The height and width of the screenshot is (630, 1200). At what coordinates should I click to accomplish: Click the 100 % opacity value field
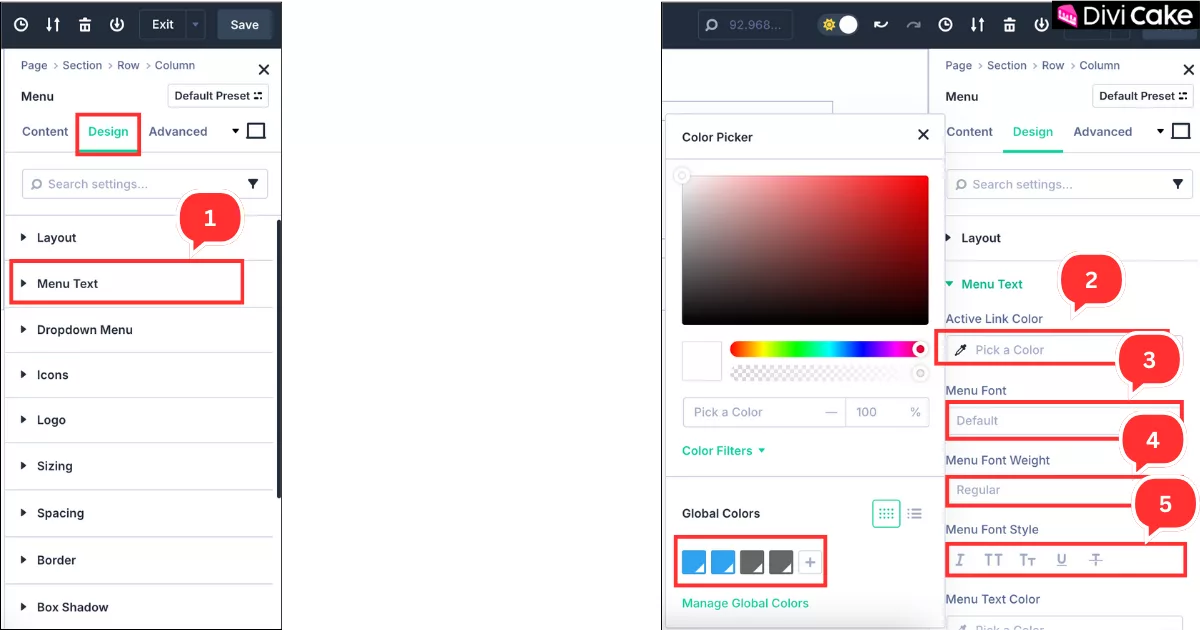tap(887, 412)
